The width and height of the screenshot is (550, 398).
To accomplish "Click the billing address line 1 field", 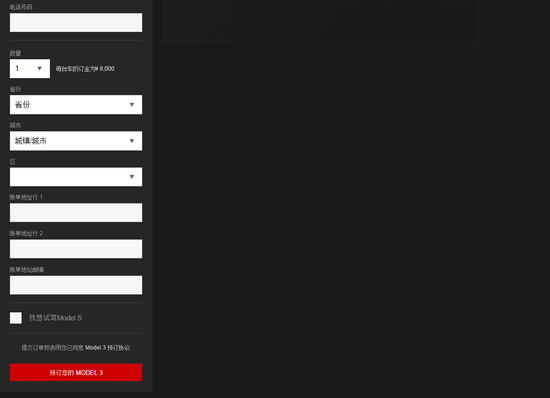I will (x=76, y=213).
